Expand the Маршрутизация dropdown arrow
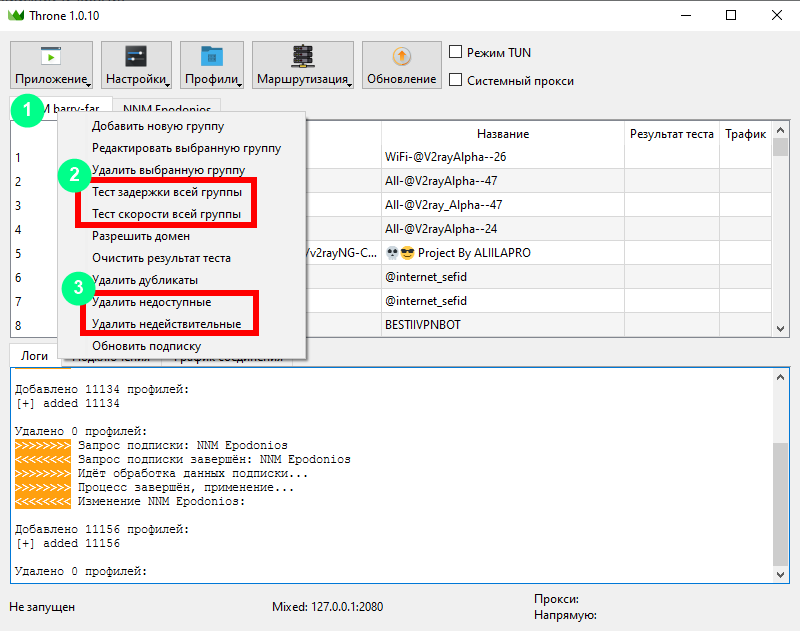Screen dimensions: 800x631 (349, 83)
